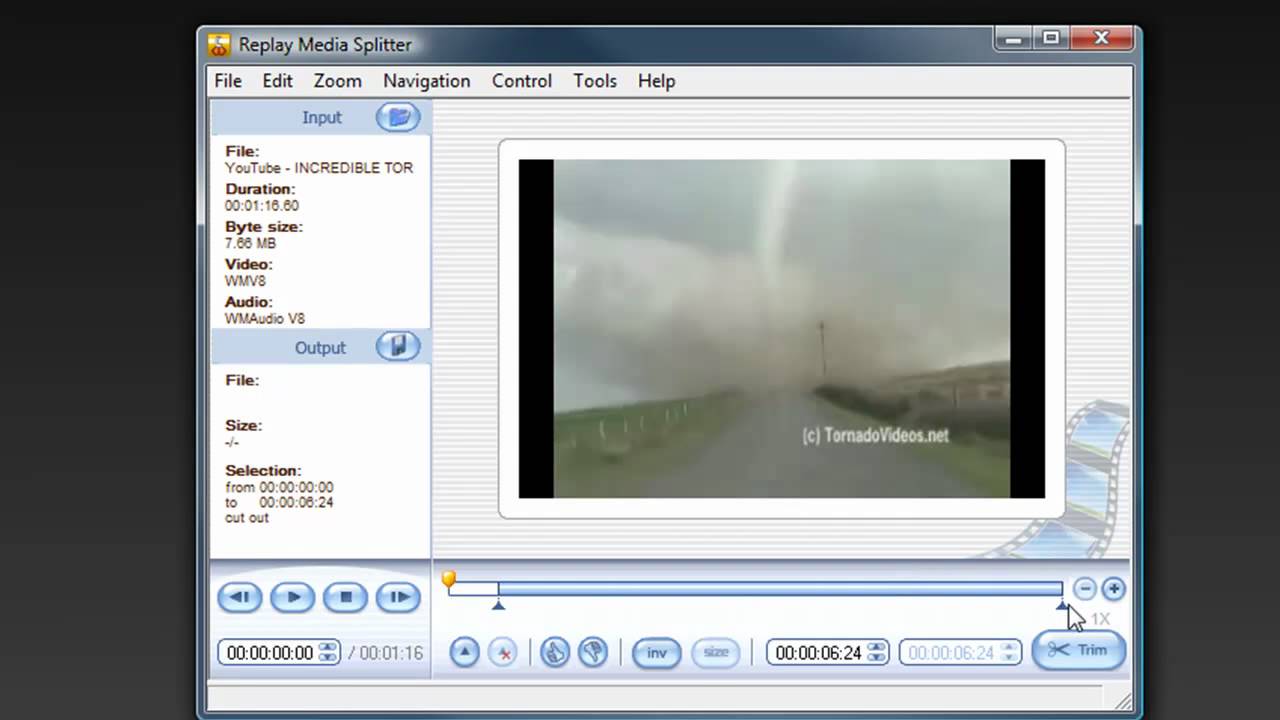1280x720 pixels.
Task: Open the Control menu
Action: pos(522,81)
